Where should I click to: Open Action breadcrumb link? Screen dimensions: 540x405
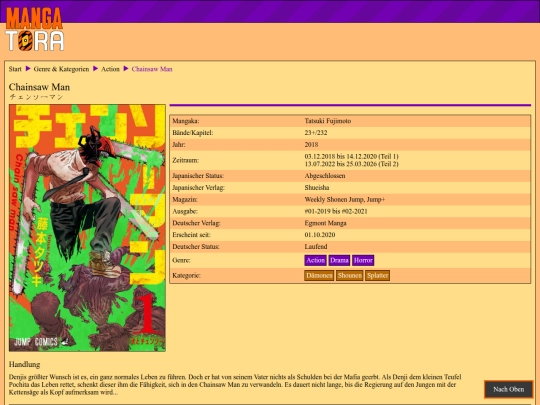[110, 69]
